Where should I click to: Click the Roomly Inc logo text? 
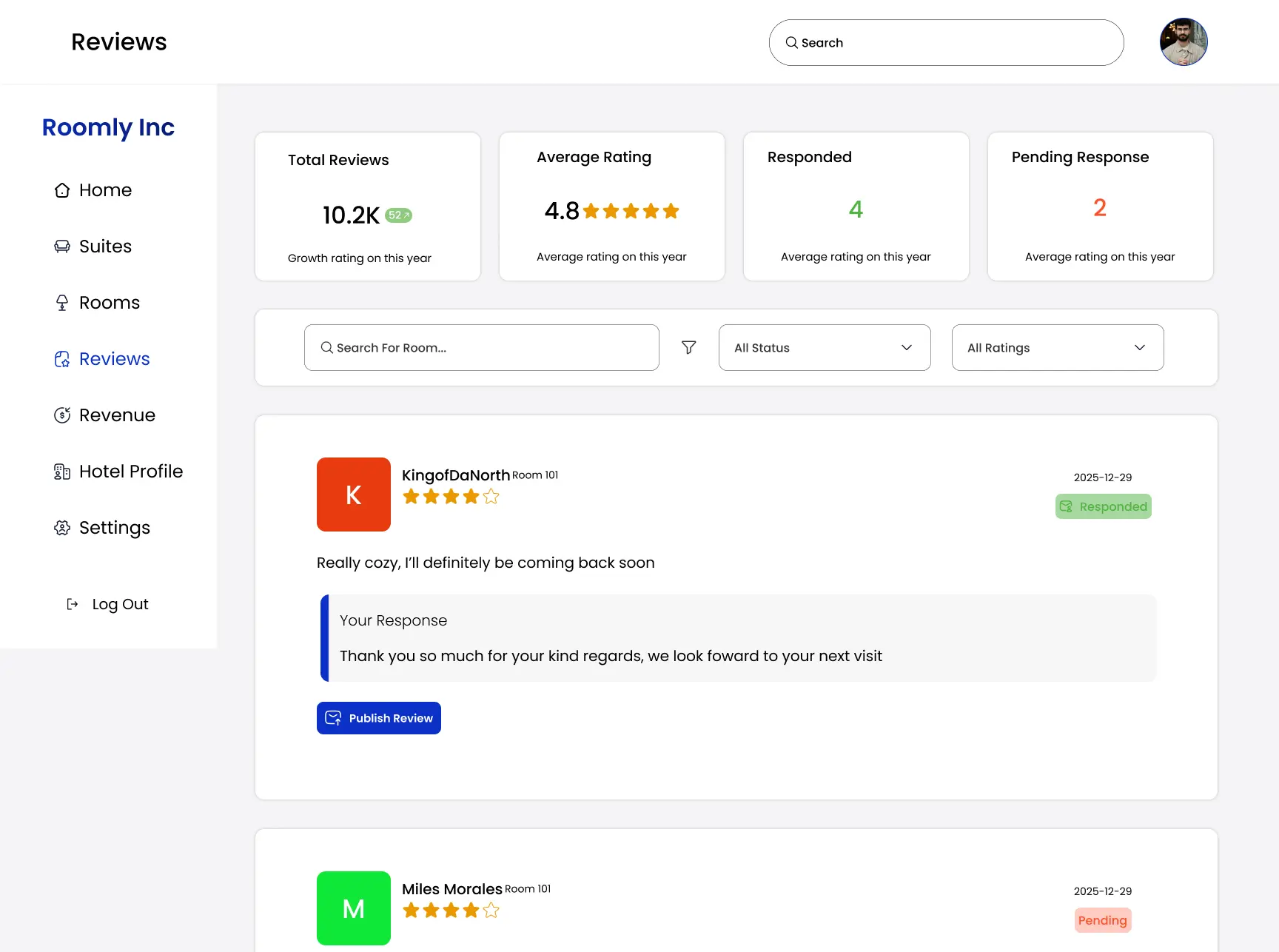[108, 127]
